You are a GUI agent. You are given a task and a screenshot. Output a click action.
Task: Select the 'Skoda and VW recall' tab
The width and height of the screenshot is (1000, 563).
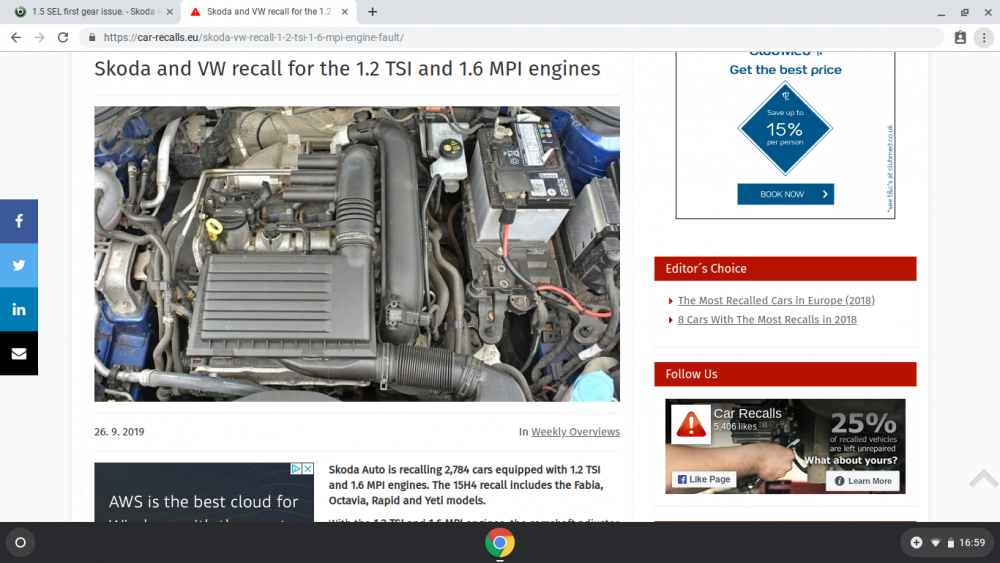[268, 11]
